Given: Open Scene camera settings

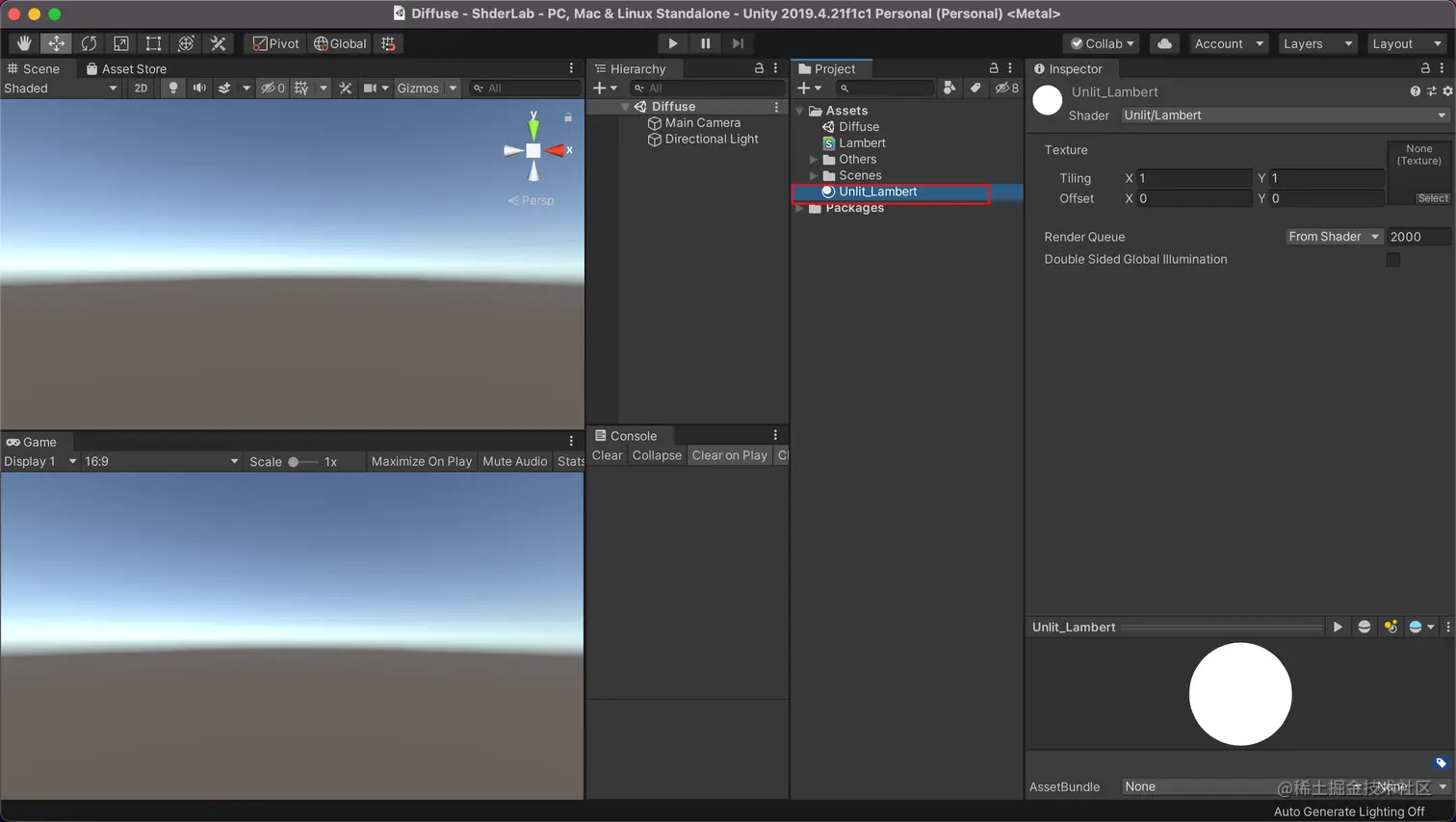Looking at the screenshot, I should 370,88.
